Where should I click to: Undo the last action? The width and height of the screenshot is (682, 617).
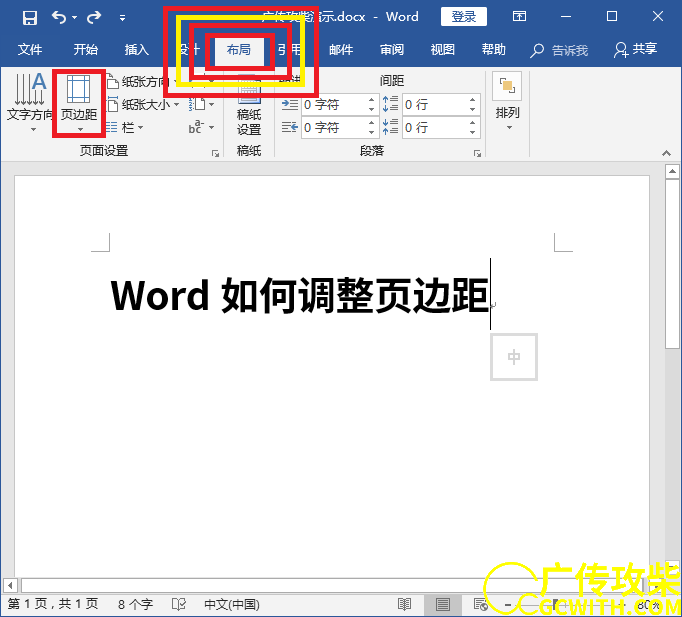(58, 17)
